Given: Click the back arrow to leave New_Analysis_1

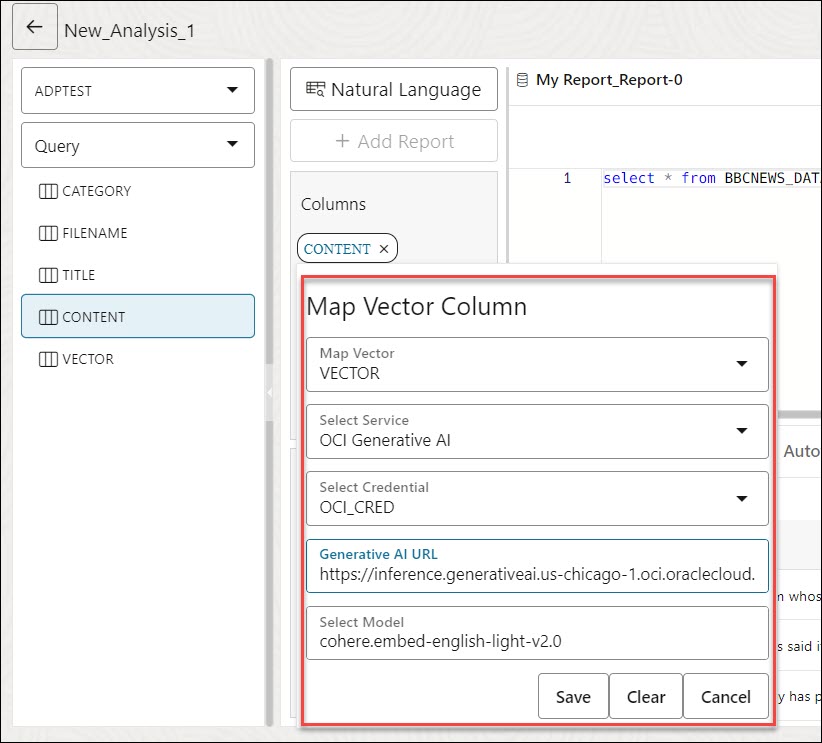Looking at the screenshot, I should pos(34,26).
